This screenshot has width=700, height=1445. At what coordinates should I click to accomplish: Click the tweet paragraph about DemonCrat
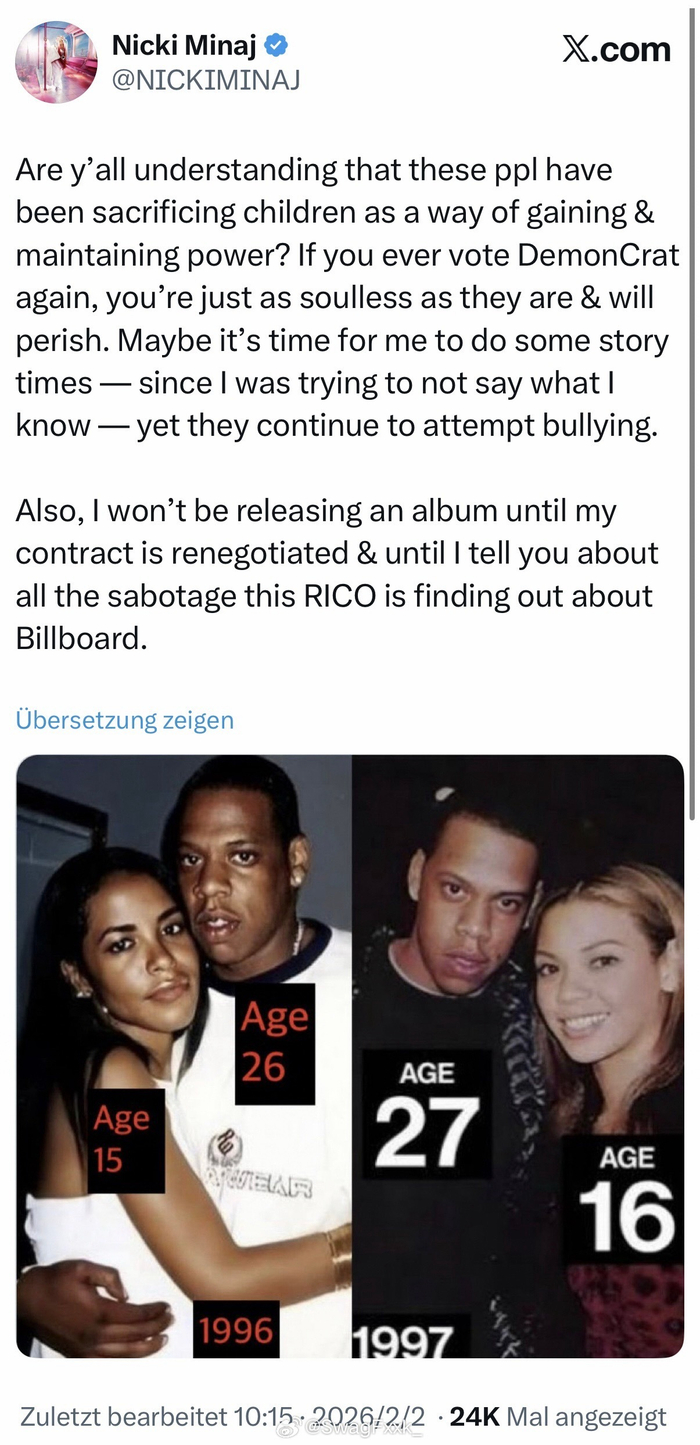pos(347,298)
